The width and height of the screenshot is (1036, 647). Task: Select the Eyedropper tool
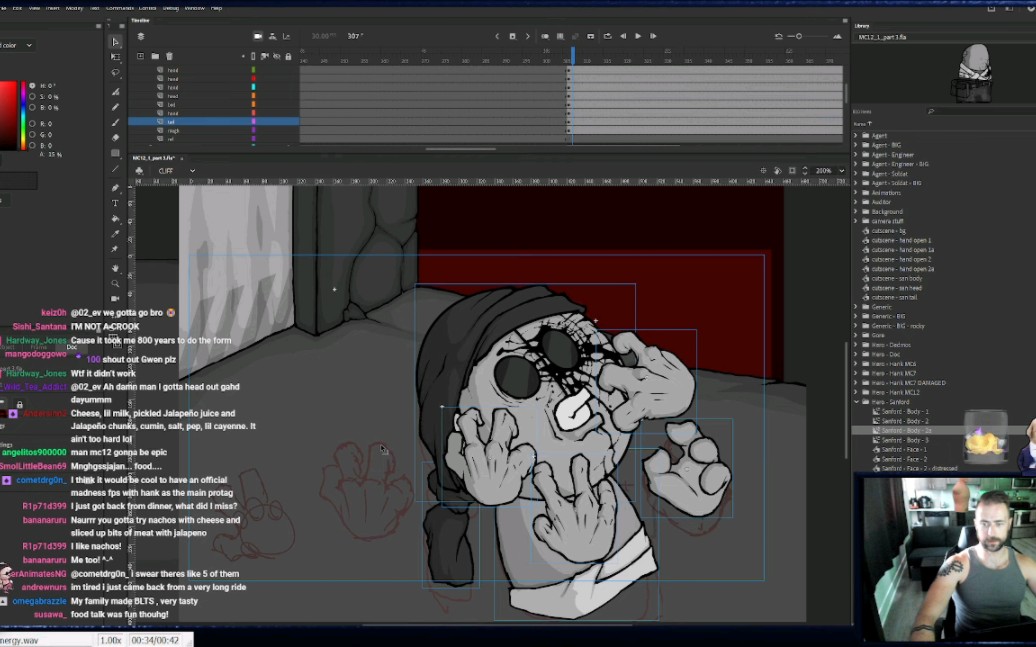click(x=115, y=234)
